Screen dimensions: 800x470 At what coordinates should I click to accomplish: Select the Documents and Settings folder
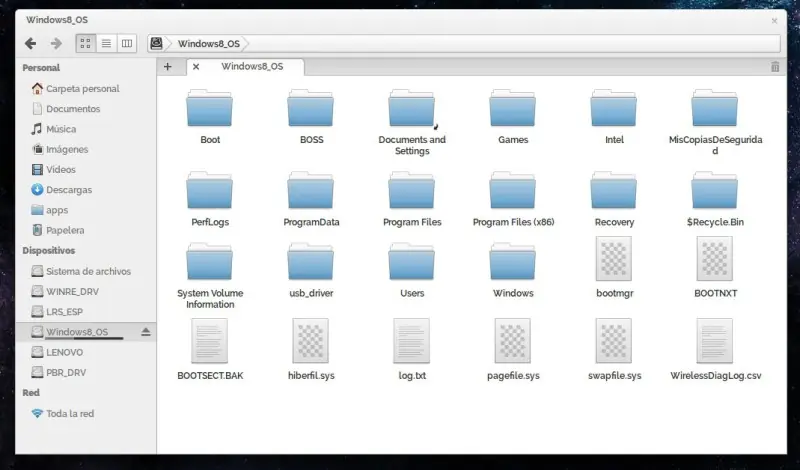point(412,122)
